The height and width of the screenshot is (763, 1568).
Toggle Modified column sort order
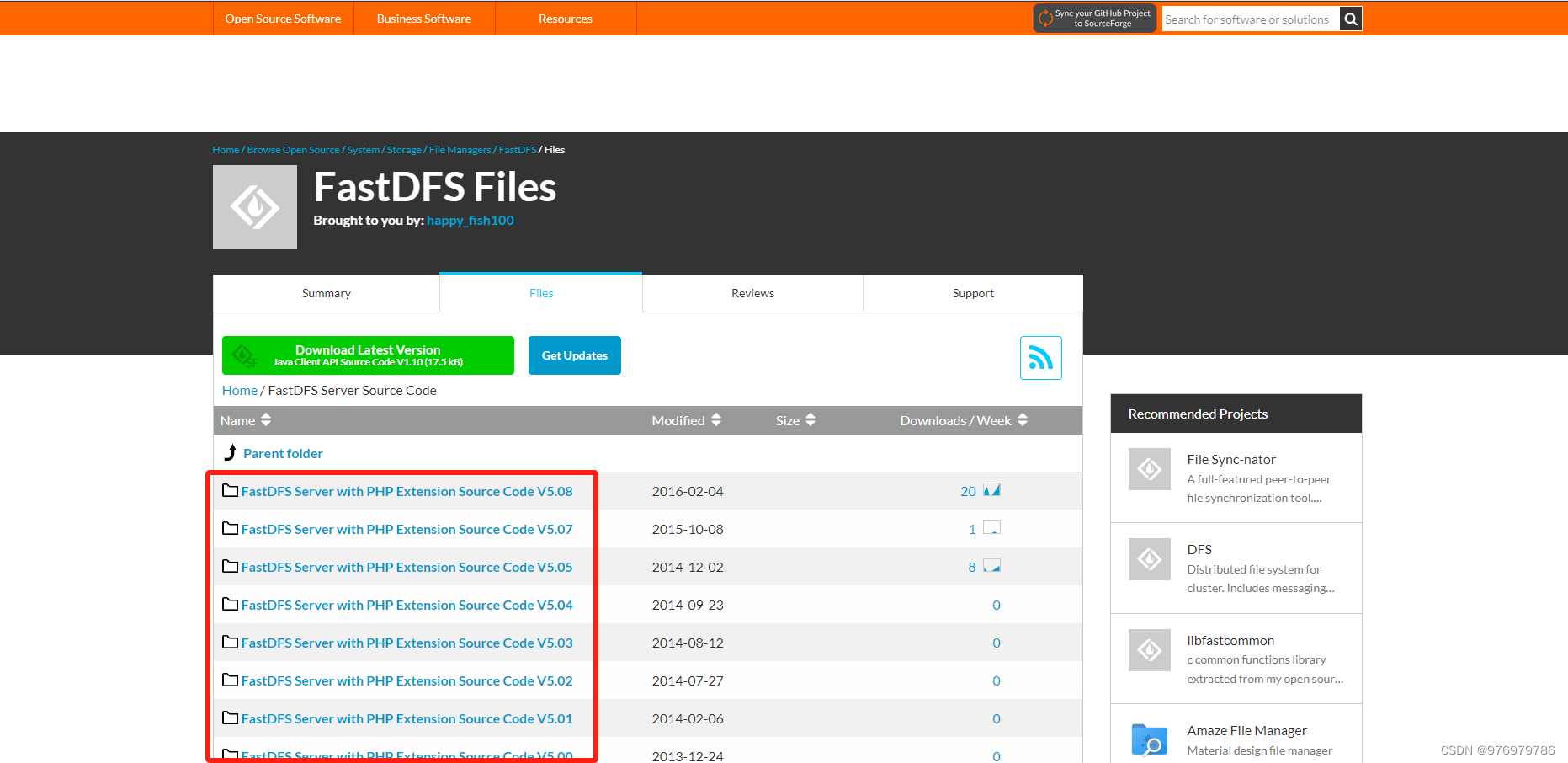point(716,419)
